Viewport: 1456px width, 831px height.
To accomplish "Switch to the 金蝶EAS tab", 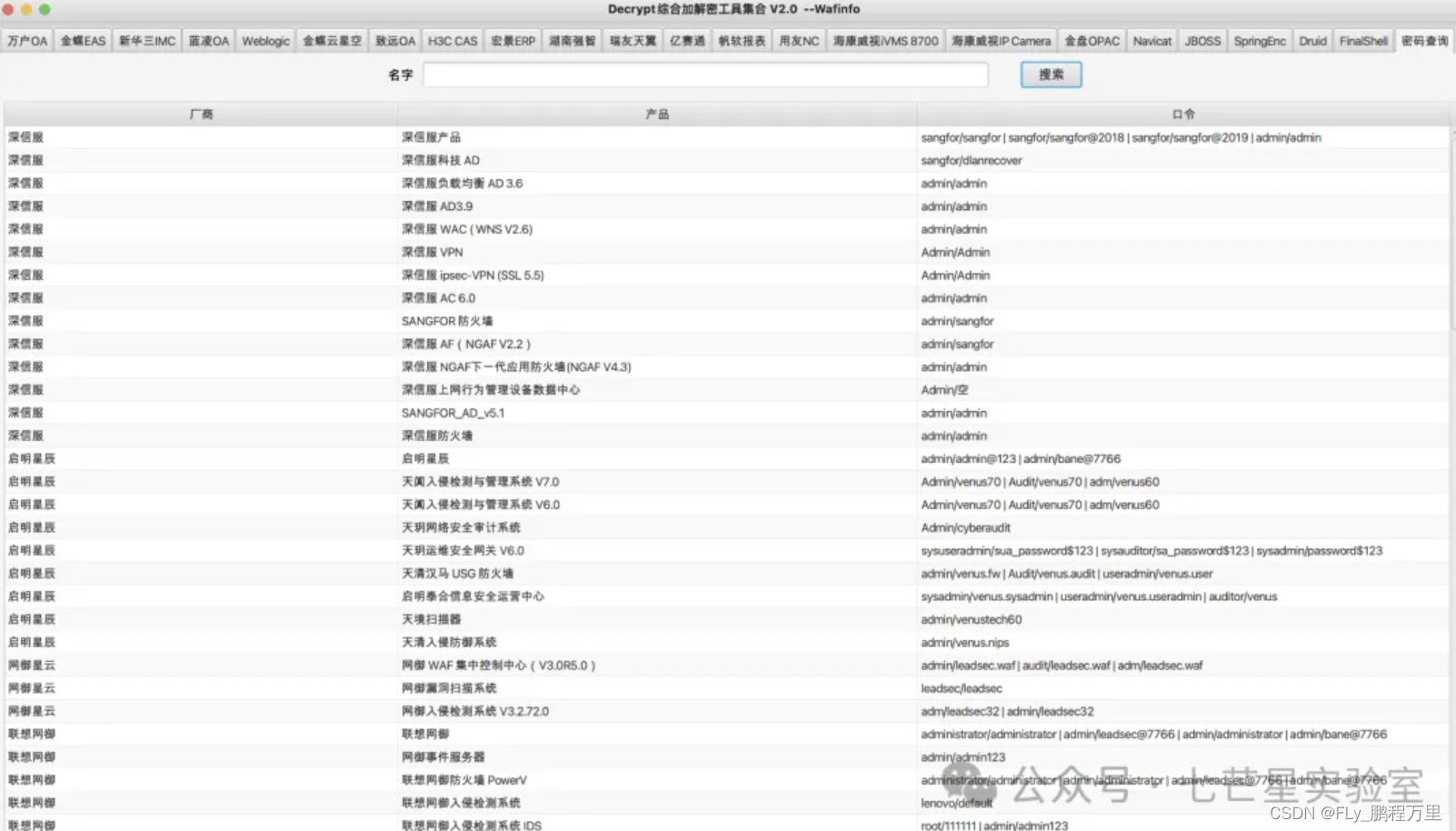I will coord(83,41).
